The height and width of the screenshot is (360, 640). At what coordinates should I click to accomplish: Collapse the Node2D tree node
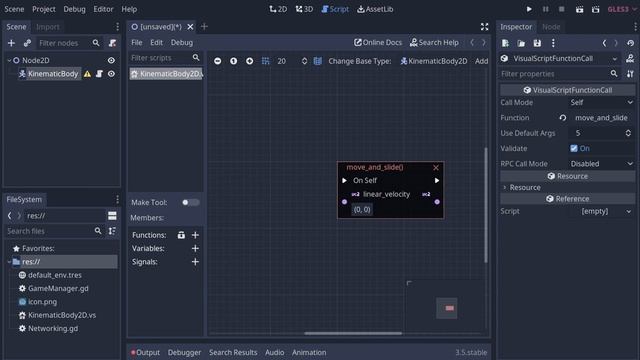9,60
